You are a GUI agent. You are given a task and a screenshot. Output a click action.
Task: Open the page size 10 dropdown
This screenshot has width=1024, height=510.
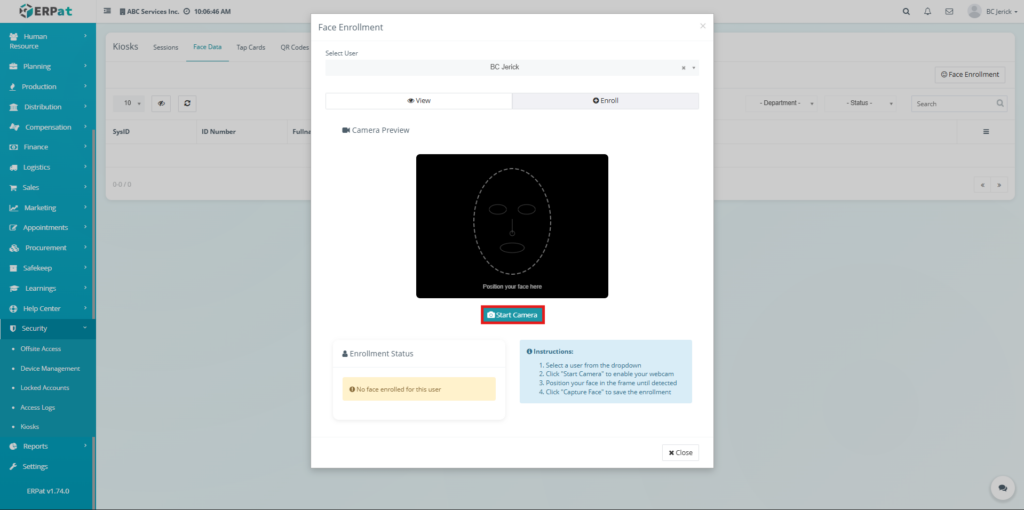point(129,103)
